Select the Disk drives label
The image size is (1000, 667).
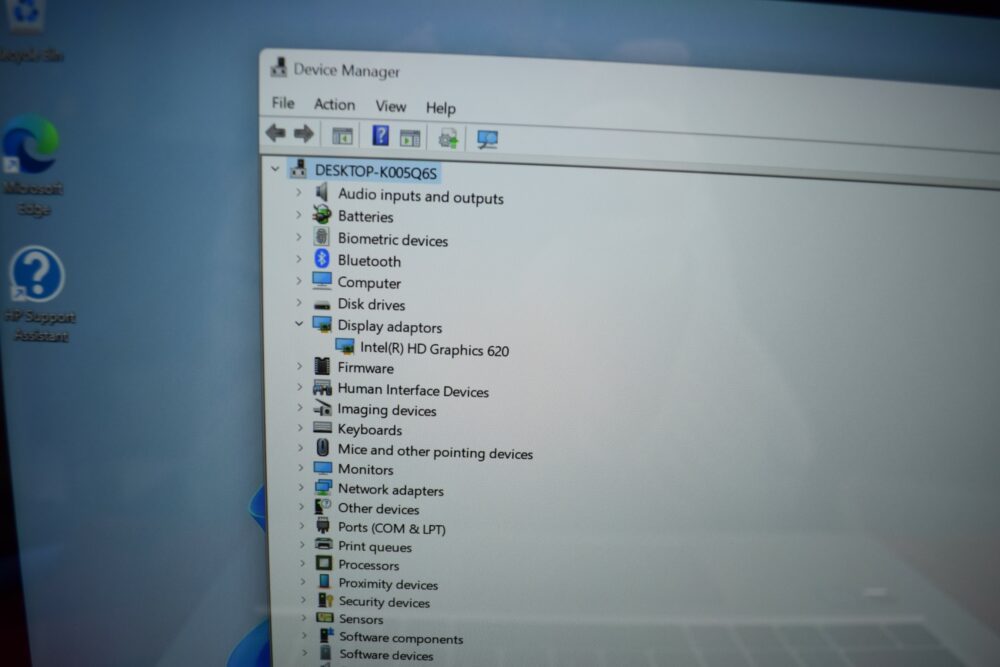371,305
